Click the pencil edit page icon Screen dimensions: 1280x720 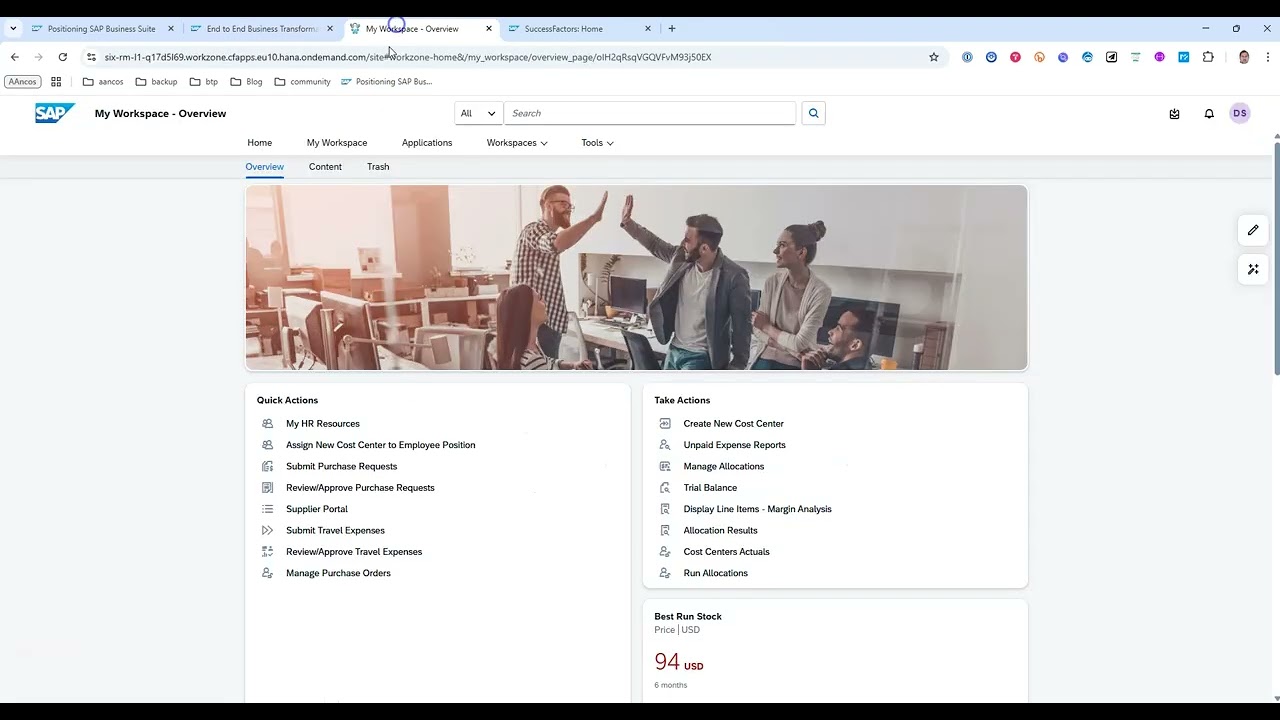(1253, 230)
